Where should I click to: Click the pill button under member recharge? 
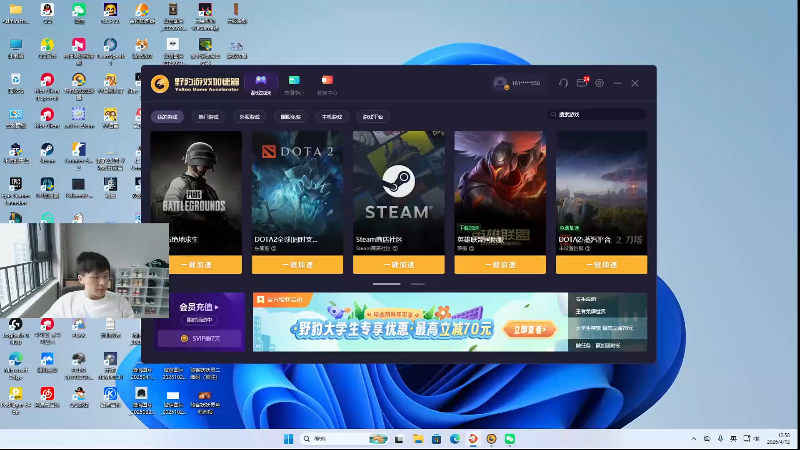[x=199, y=320]
